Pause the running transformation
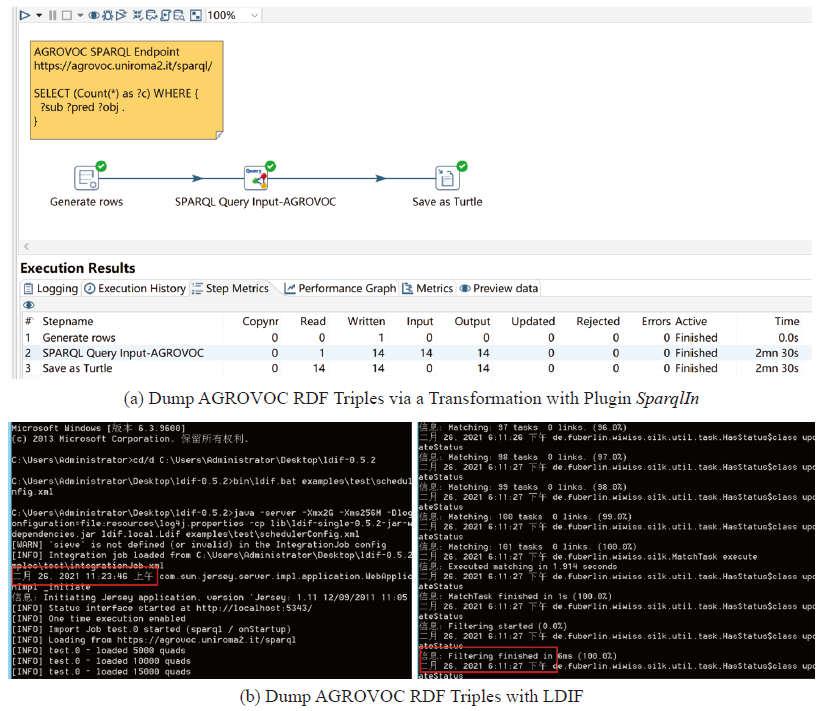The image size is (836, 711). pos(52,15)
